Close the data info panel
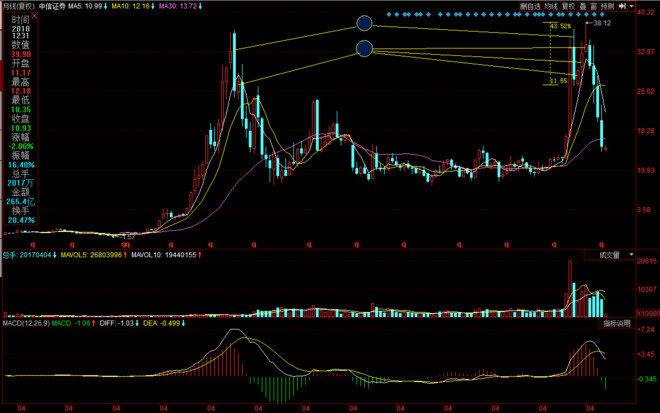 [35, 16]
